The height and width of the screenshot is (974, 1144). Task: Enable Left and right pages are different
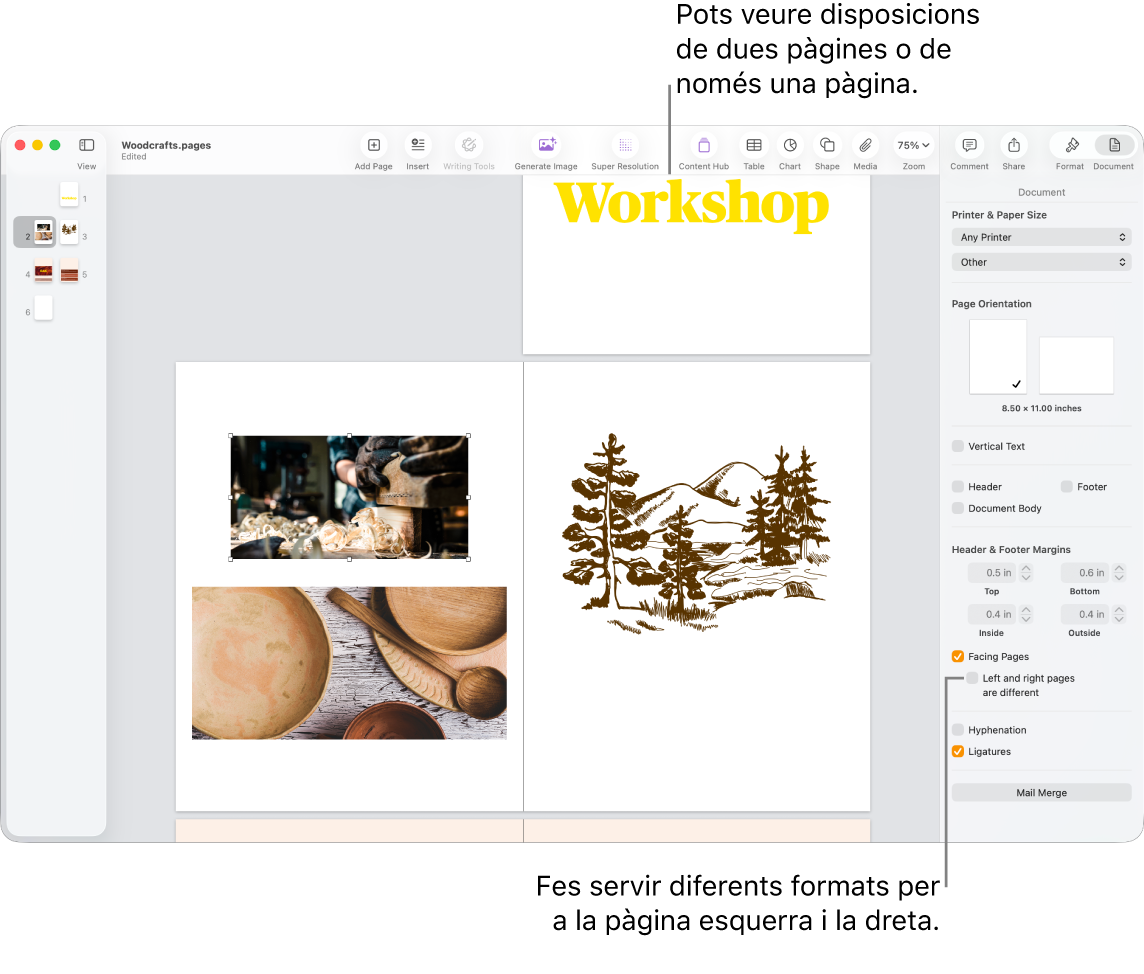971,678
